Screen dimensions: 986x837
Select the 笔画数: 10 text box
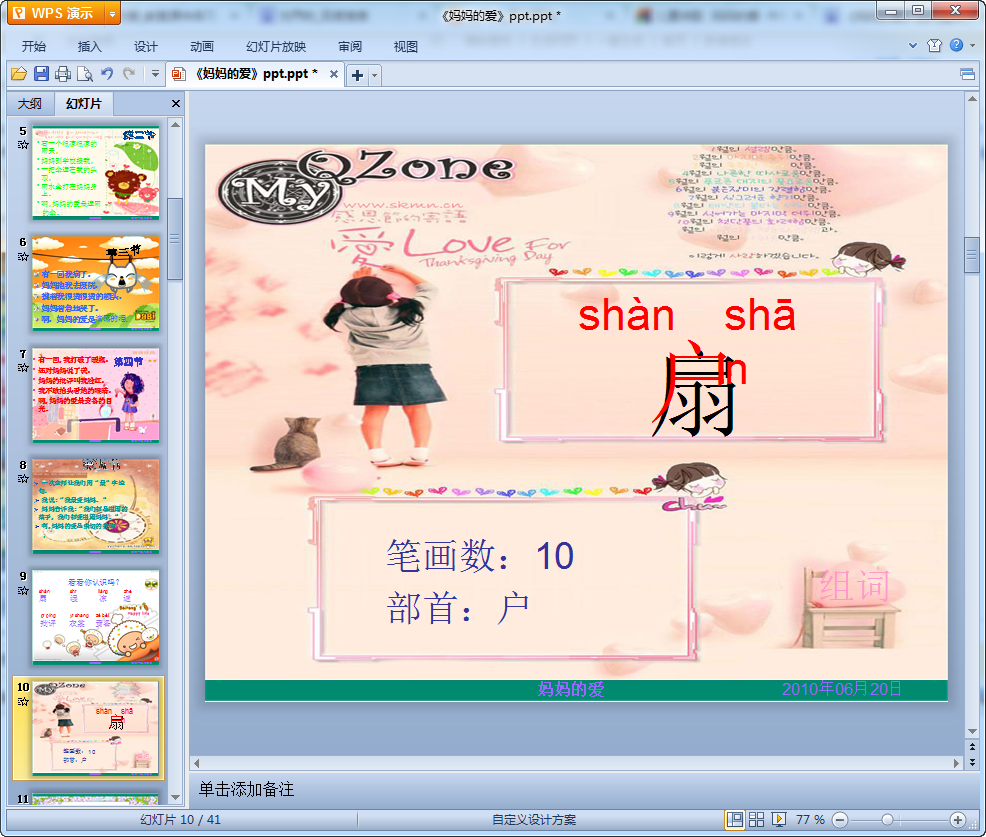pos(480,556)
